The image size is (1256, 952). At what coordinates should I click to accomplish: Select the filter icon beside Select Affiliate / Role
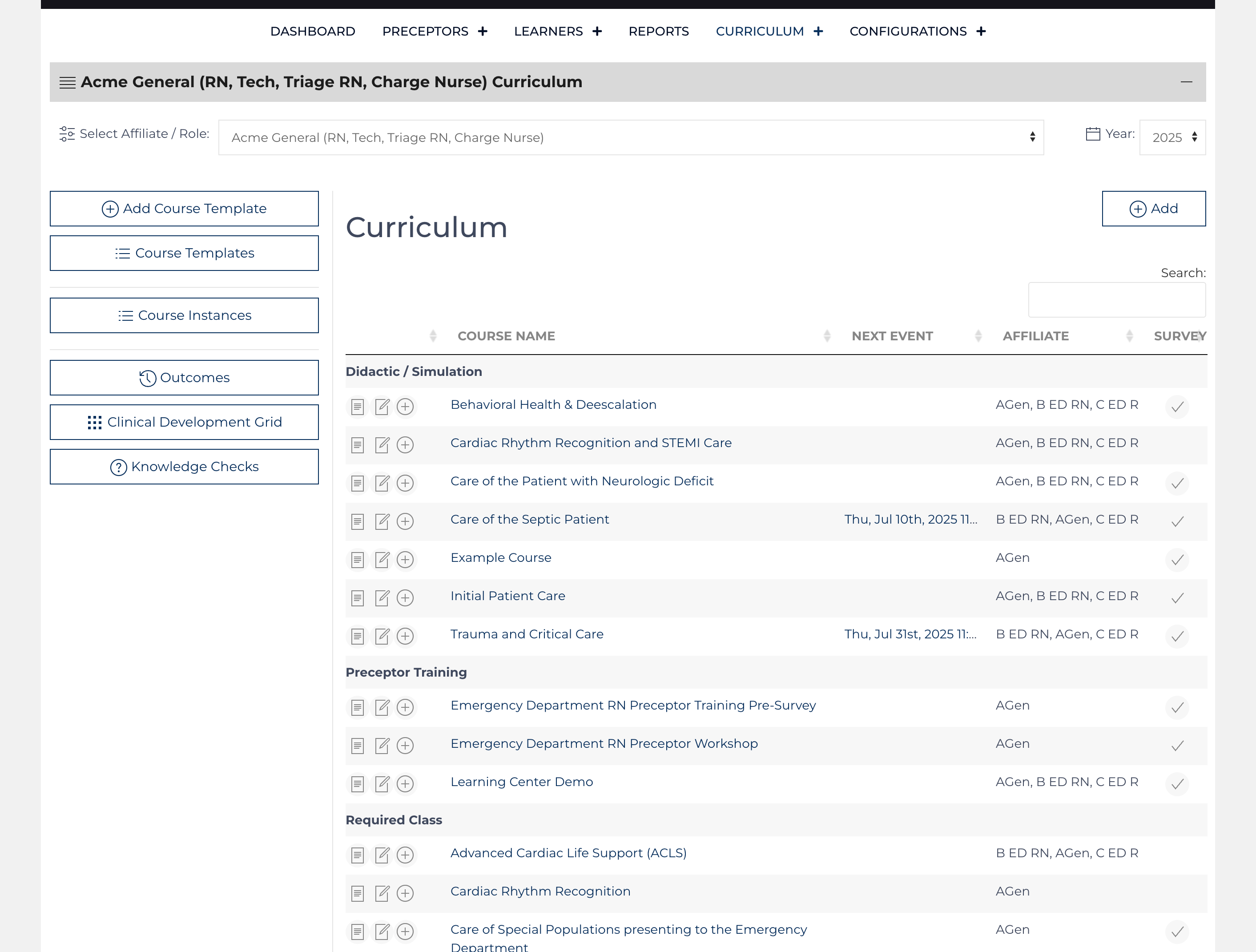[x=67, y=133]
